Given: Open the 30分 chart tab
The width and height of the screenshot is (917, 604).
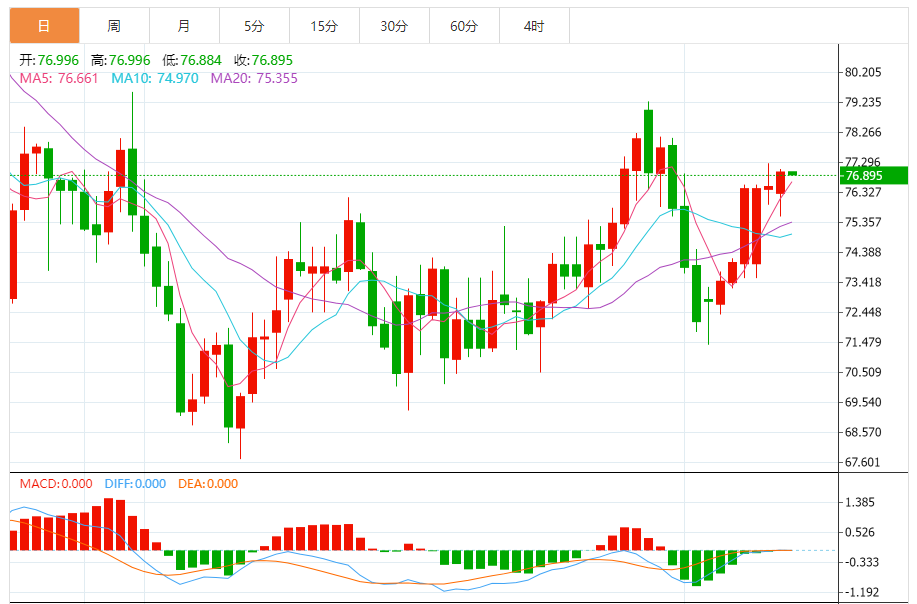Looking at the screenshot, I should pos(394,26).
